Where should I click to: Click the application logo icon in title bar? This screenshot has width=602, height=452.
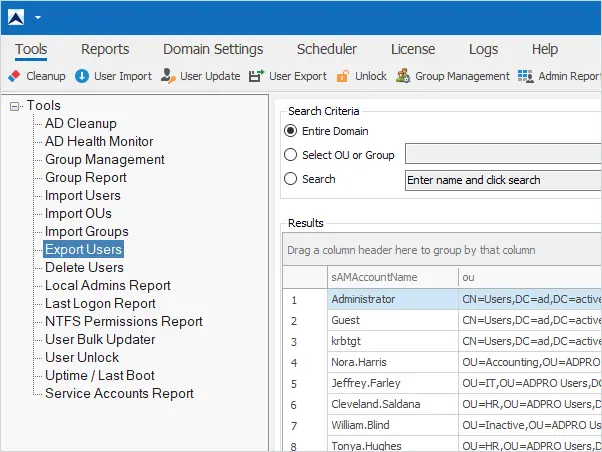(x=16, y=17)
